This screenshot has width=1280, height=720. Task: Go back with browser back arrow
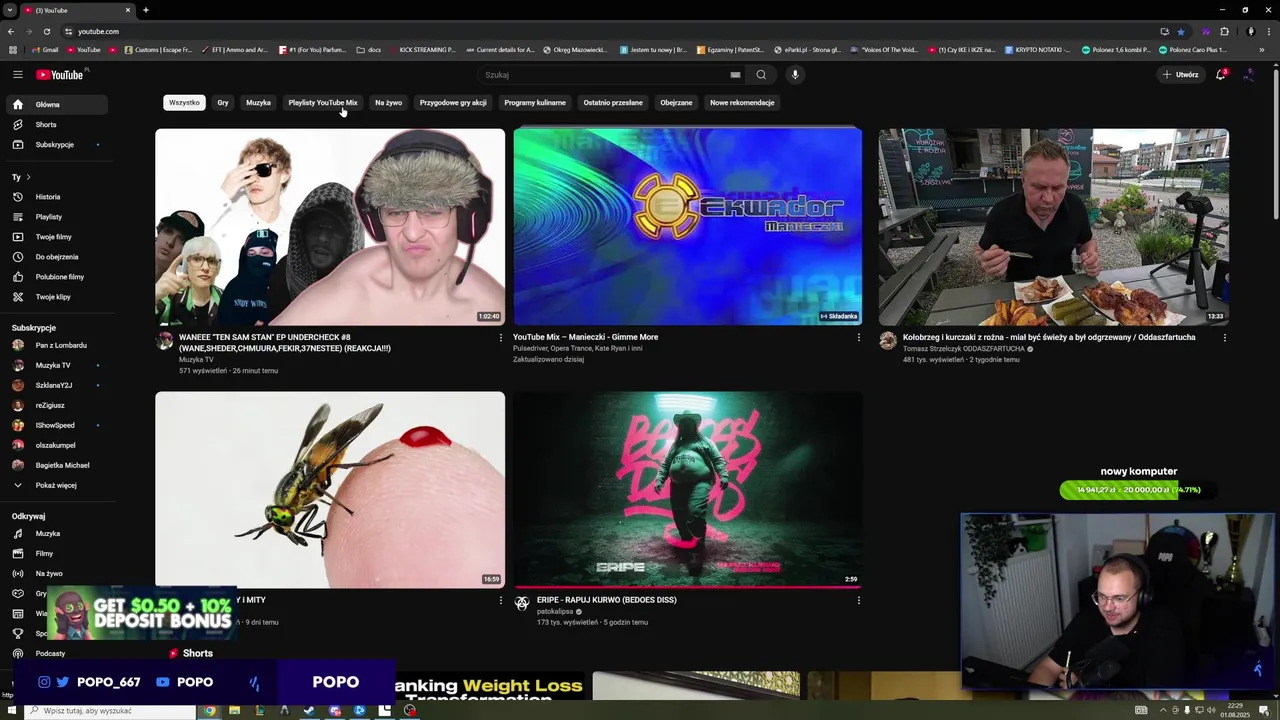tap(12, 31)
